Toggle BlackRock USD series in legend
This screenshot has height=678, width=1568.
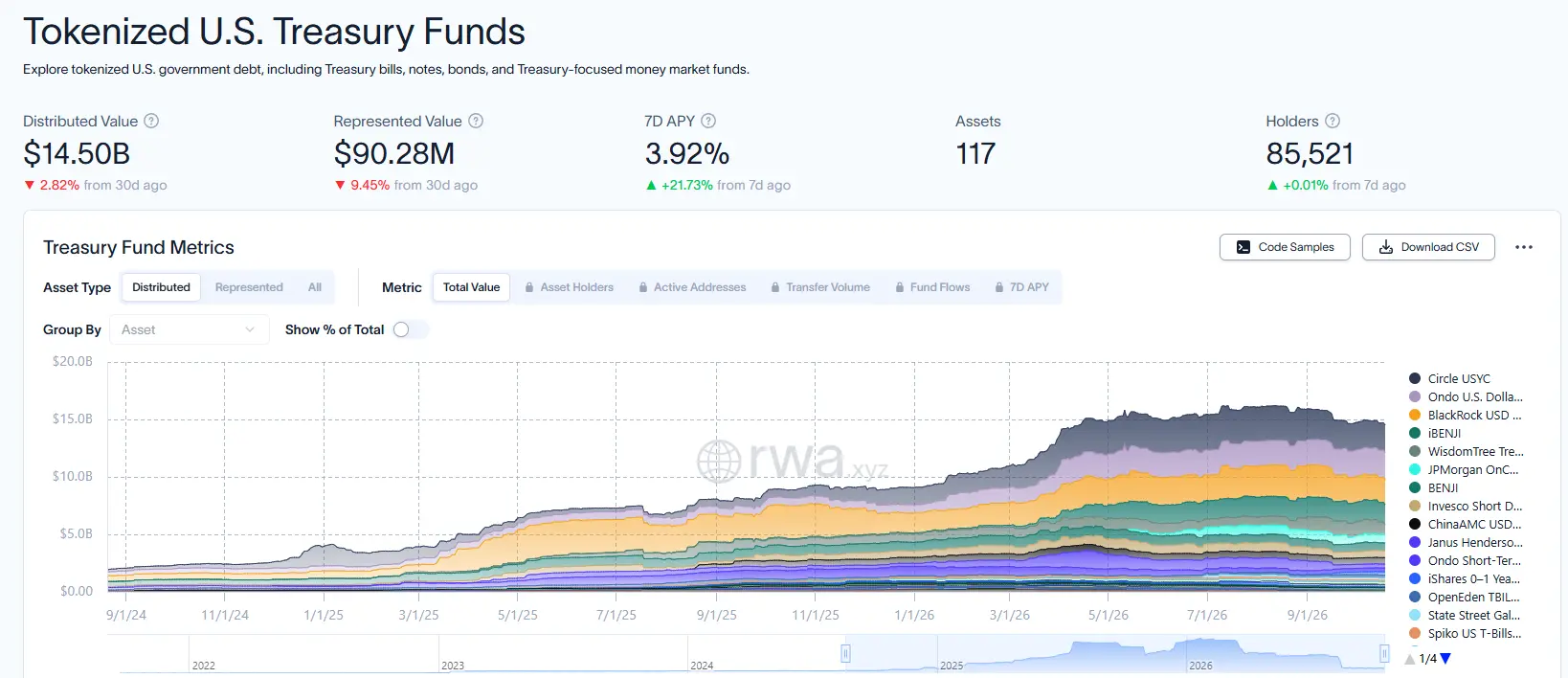pos(1465,415)
